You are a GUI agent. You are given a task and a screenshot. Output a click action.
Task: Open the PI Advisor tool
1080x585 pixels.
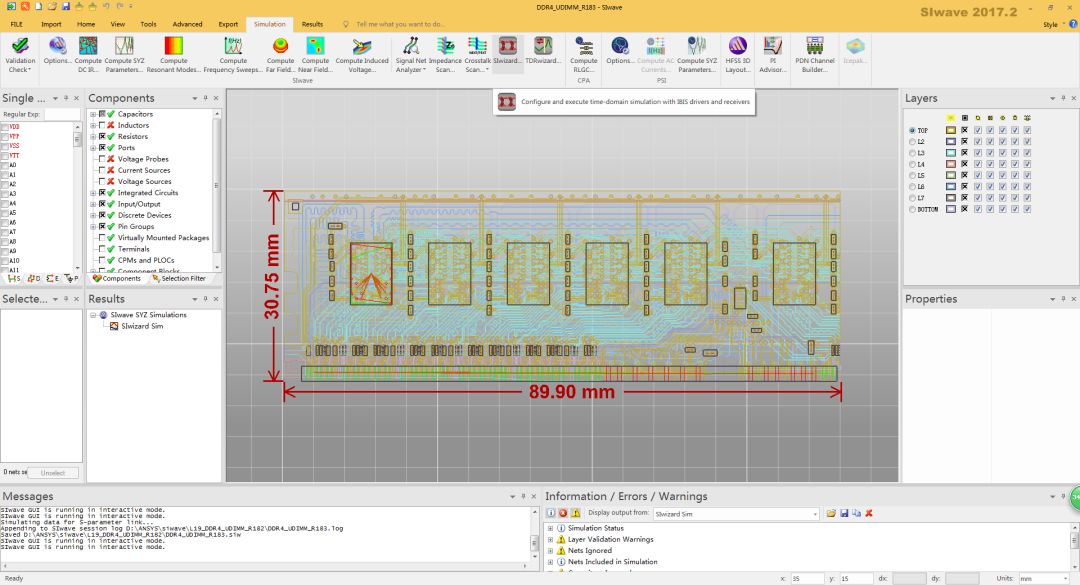click(x=772, y=54)
